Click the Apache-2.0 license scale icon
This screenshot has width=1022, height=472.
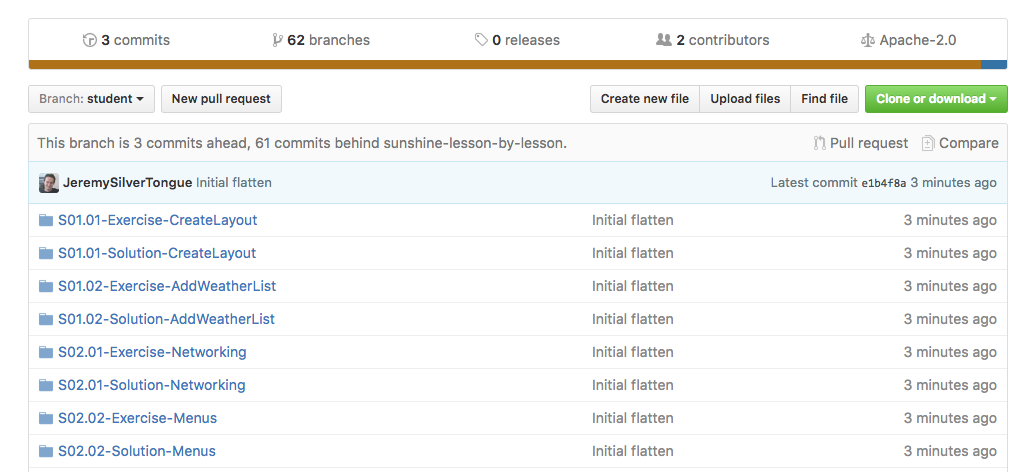tap(867, 41)
